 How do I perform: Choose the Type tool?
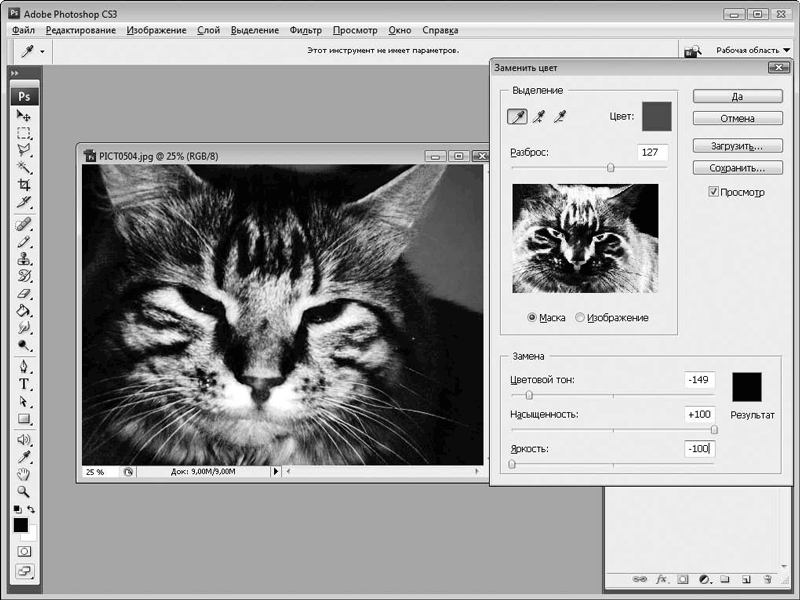24,384
